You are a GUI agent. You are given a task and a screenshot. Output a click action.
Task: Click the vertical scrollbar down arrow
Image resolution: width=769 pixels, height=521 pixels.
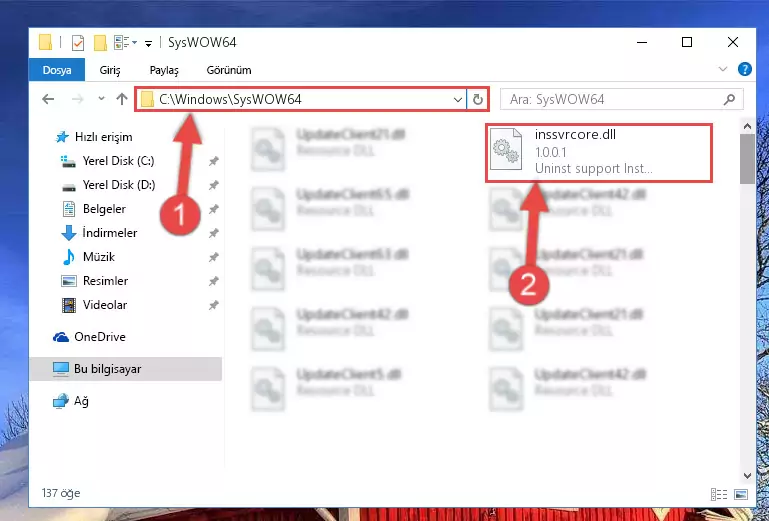tap(747, 475)
